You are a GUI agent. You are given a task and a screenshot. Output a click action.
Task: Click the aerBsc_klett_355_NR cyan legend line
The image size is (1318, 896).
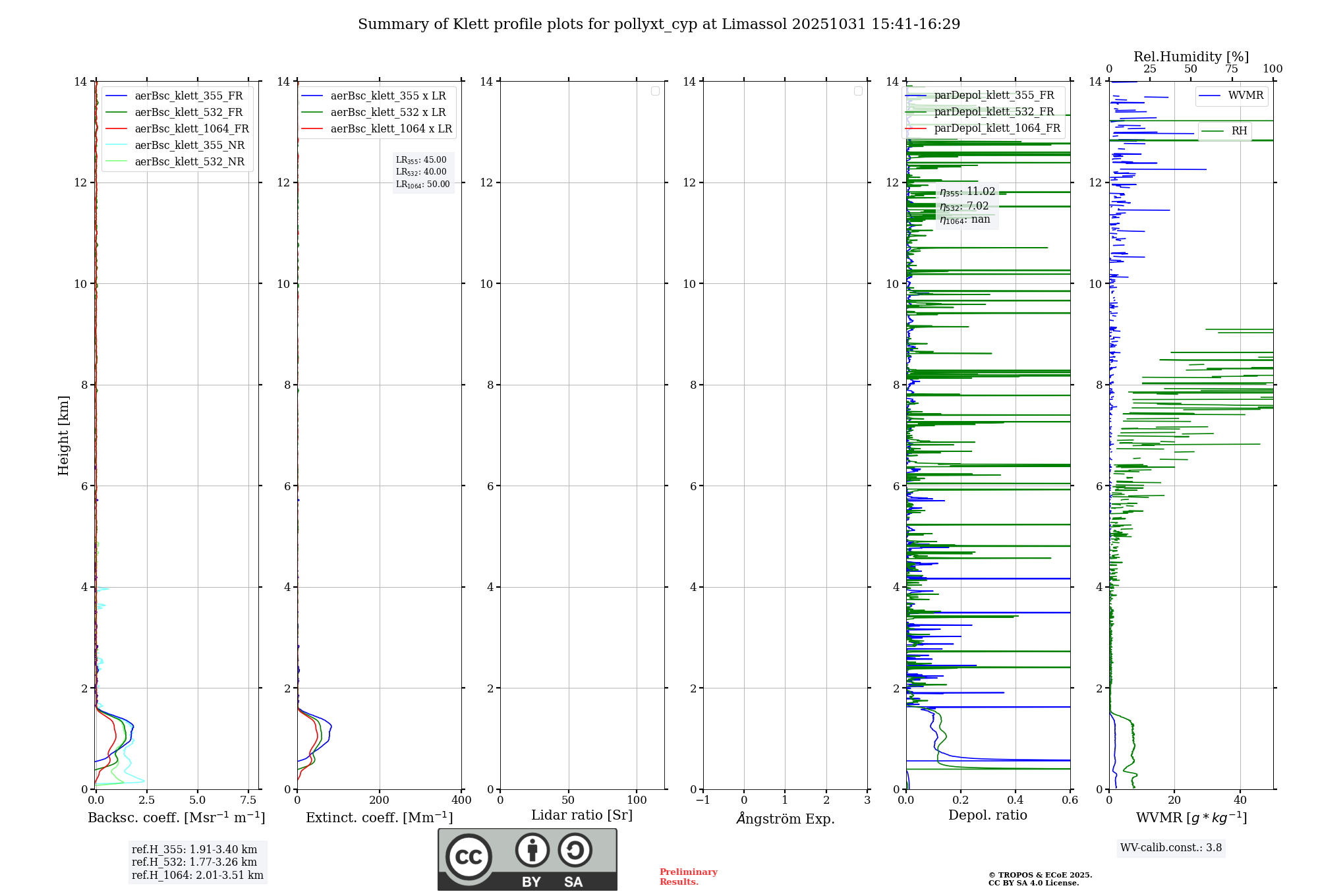click(116, 146)
